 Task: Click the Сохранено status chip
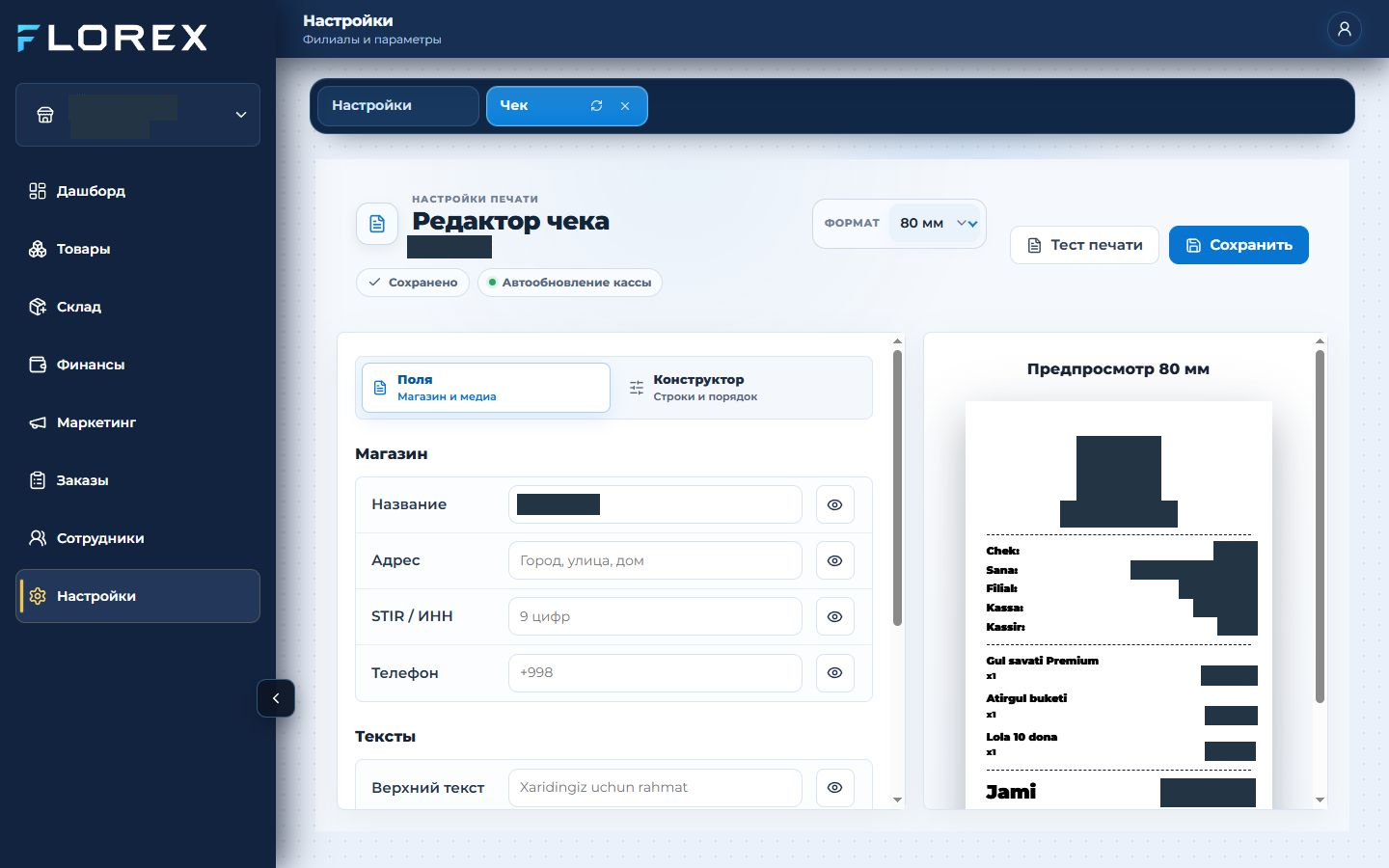coord(413,283)
